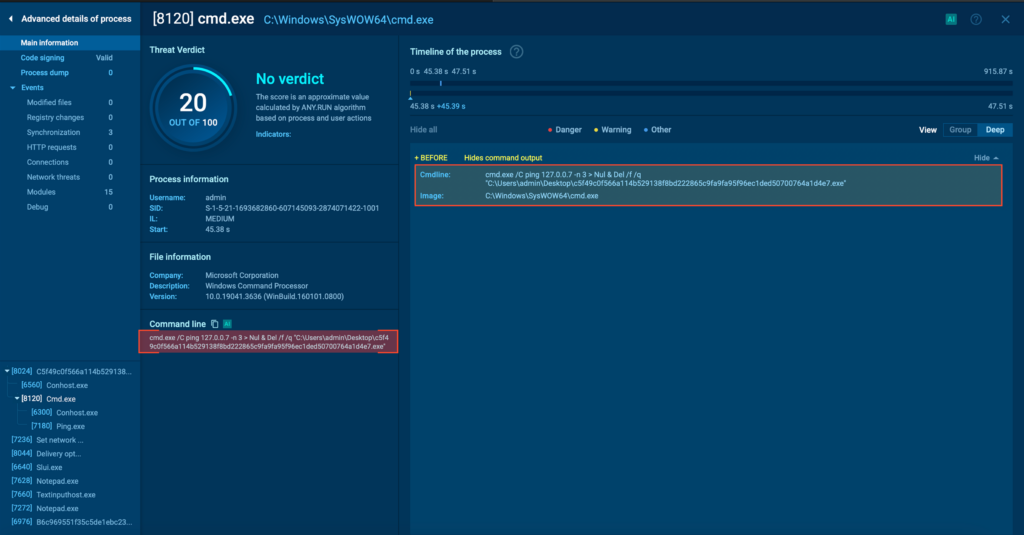Viewport: 1024px width, 535px height.
Task: Click the AI badge next to Command line
Action: [228, 324]
